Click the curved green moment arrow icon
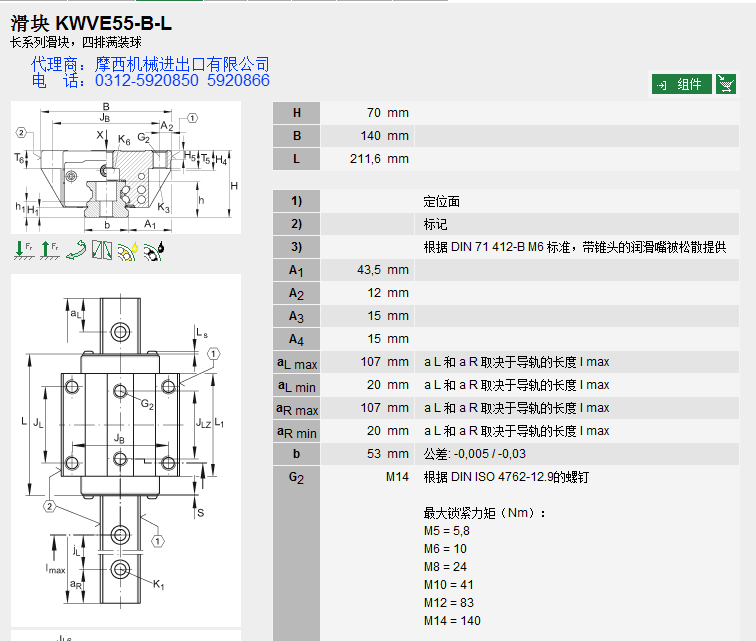 pos(75,250)
